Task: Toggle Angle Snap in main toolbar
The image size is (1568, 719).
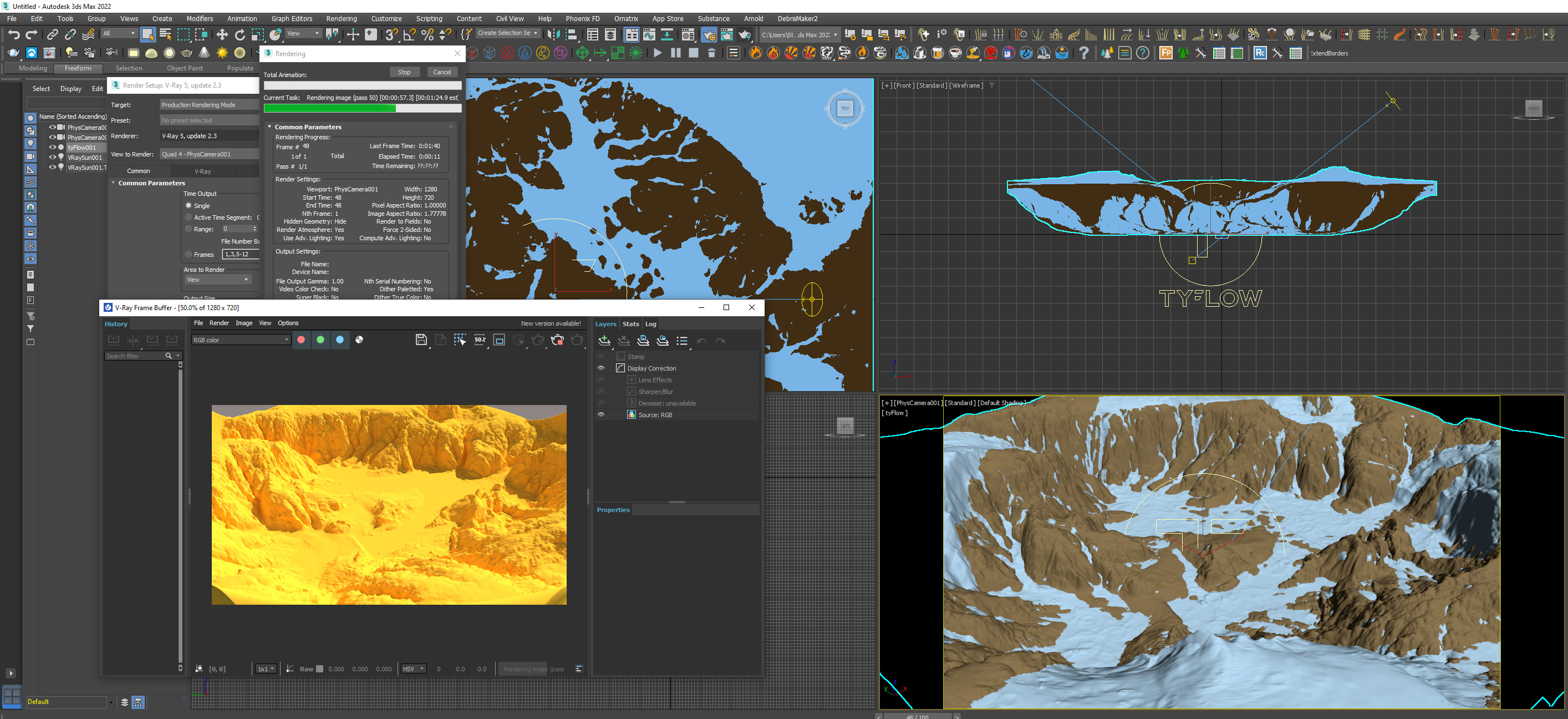Action: point(409,35)
